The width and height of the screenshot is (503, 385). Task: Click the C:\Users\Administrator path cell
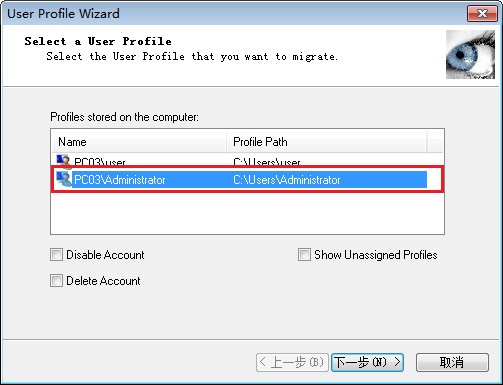[x=287, y=180]
